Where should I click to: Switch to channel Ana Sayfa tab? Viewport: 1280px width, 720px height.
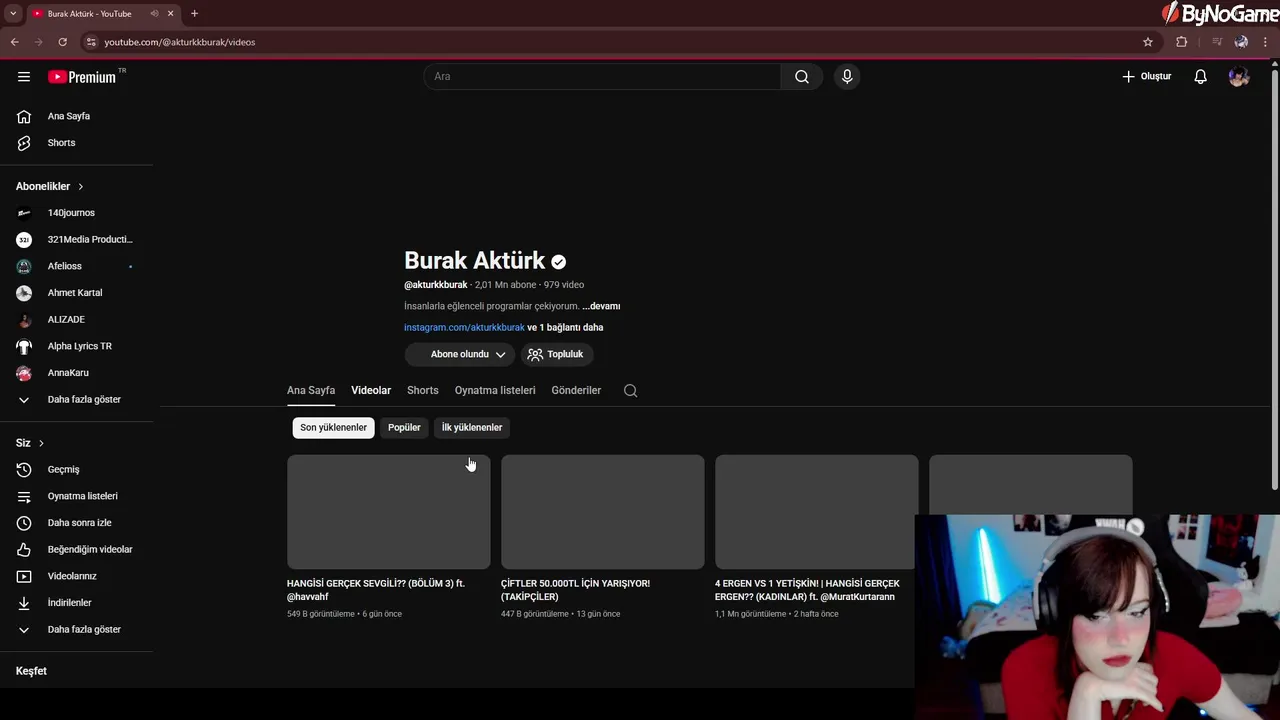(x=311, y=390)
